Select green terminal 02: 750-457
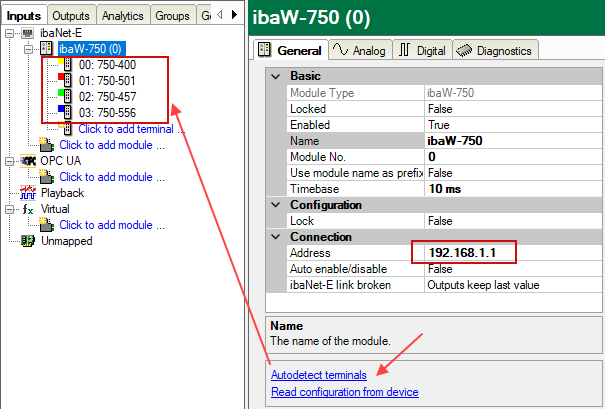Viewport: 605px width, 409px height. click(66, 97)
